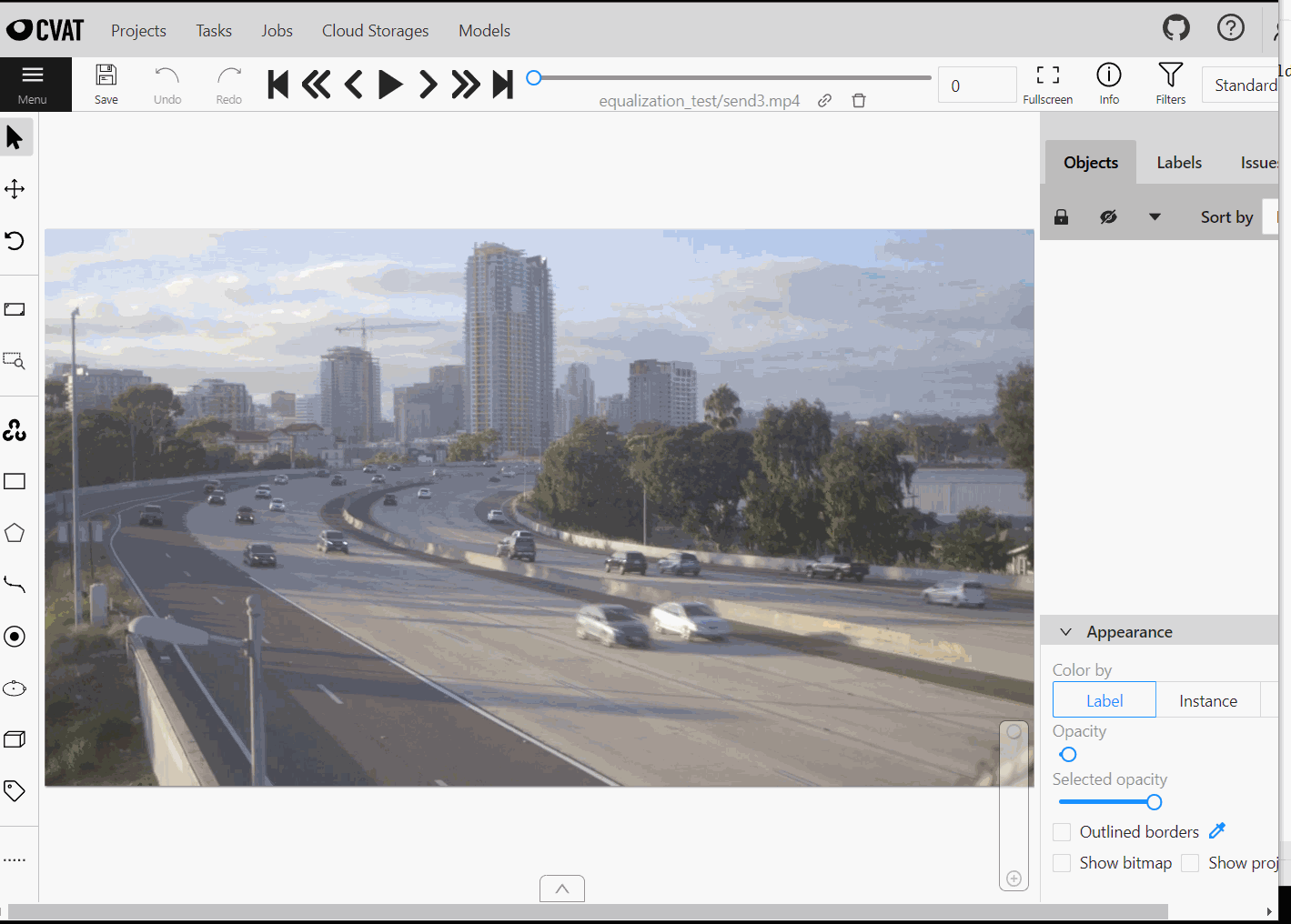Image resolution: width=1291 pixels, height=924 pixels.
Task: Color by Instance option
Action: pos(1208,700)
